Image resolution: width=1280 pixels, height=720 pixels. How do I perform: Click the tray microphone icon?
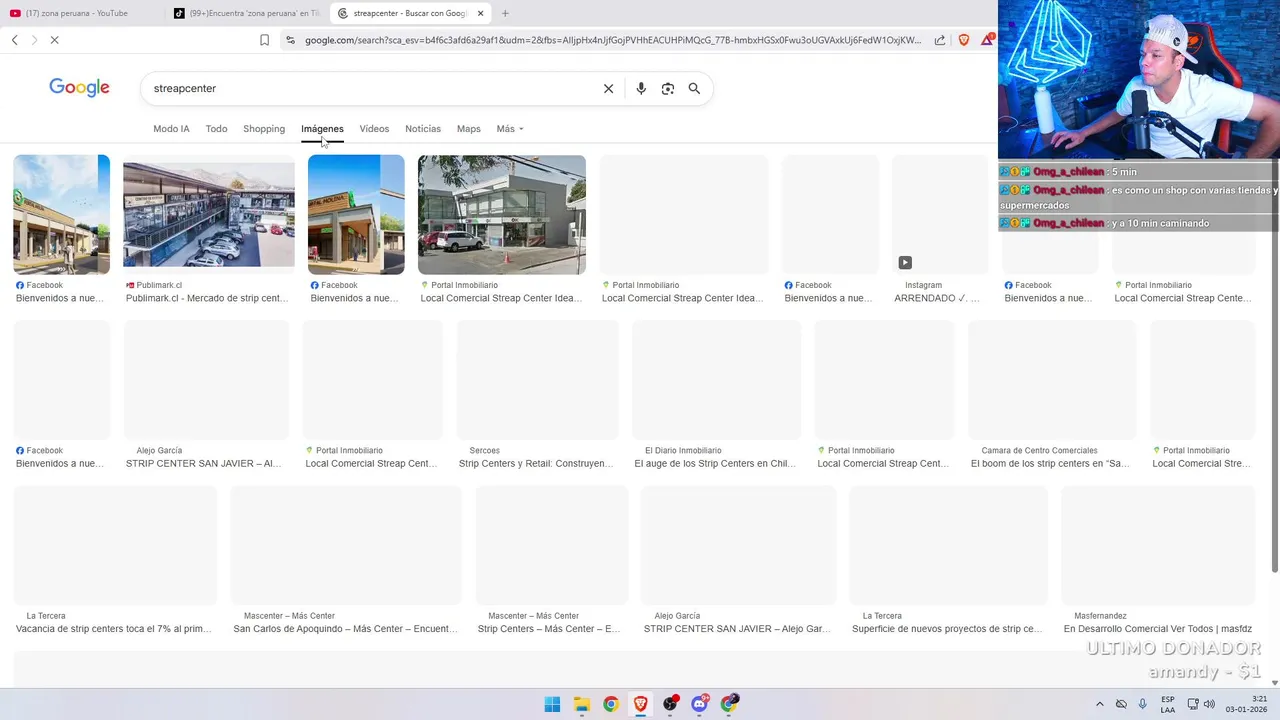pos(1143,704)
